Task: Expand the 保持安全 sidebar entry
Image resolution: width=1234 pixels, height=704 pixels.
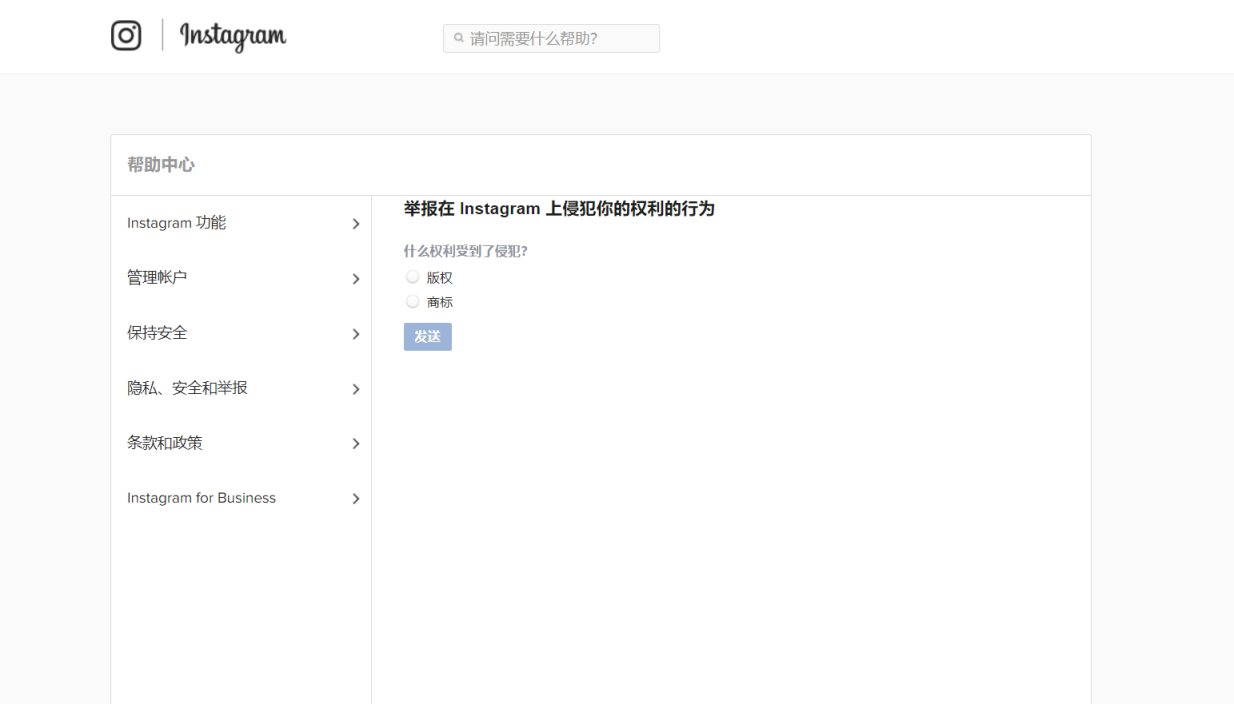Action: (355, 333)
